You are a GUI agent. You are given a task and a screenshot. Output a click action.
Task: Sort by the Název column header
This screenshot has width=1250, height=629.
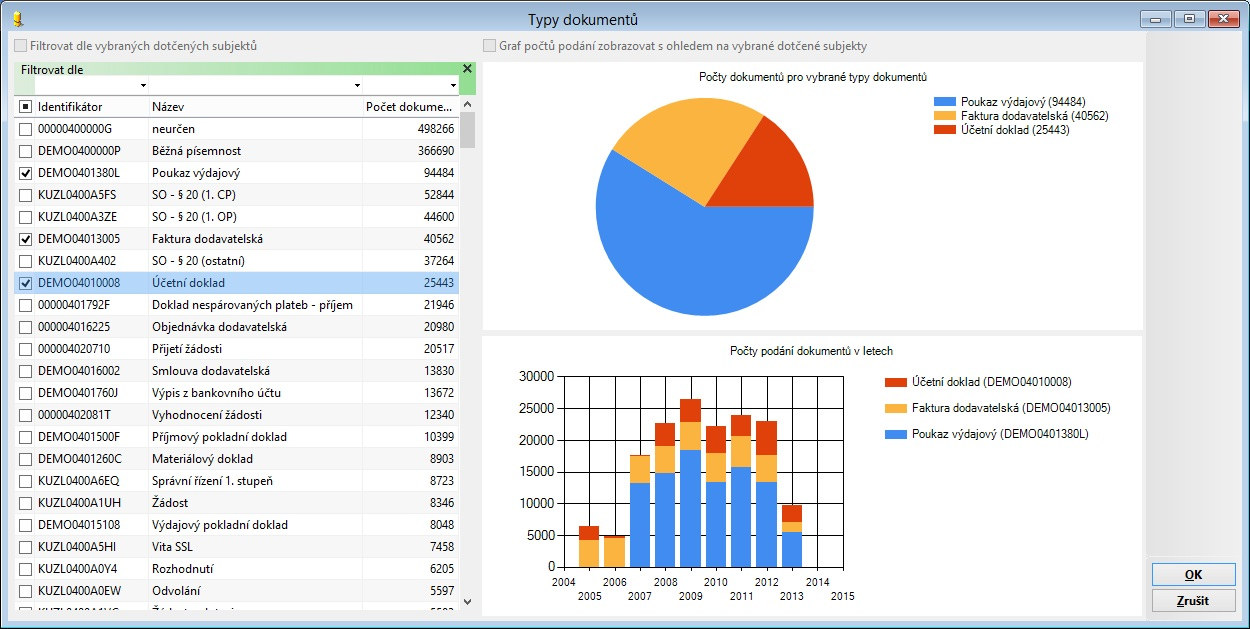coord(255,107)
